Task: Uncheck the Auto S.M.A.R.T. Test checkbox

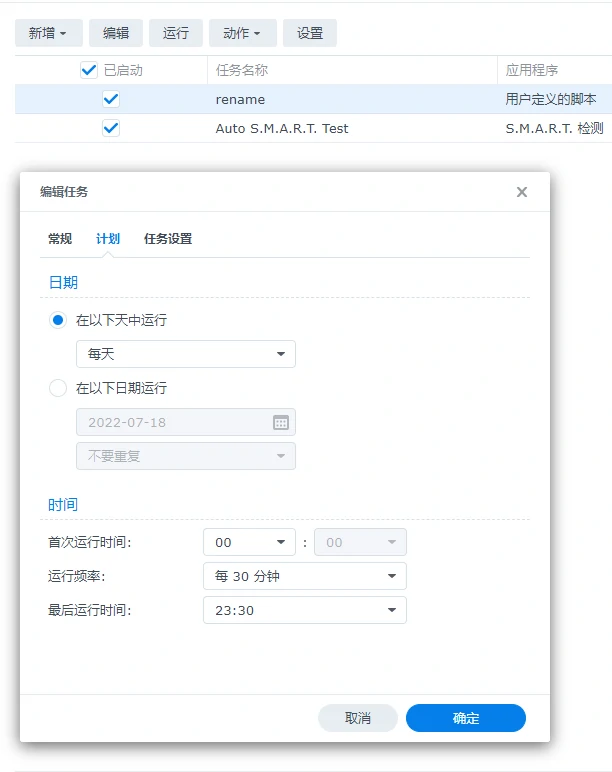Action: click(x=111, y=129)
